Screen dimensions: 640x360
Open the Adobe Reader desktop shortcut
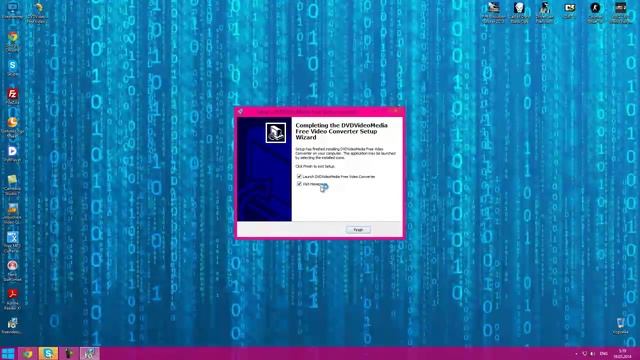point(12,298)
